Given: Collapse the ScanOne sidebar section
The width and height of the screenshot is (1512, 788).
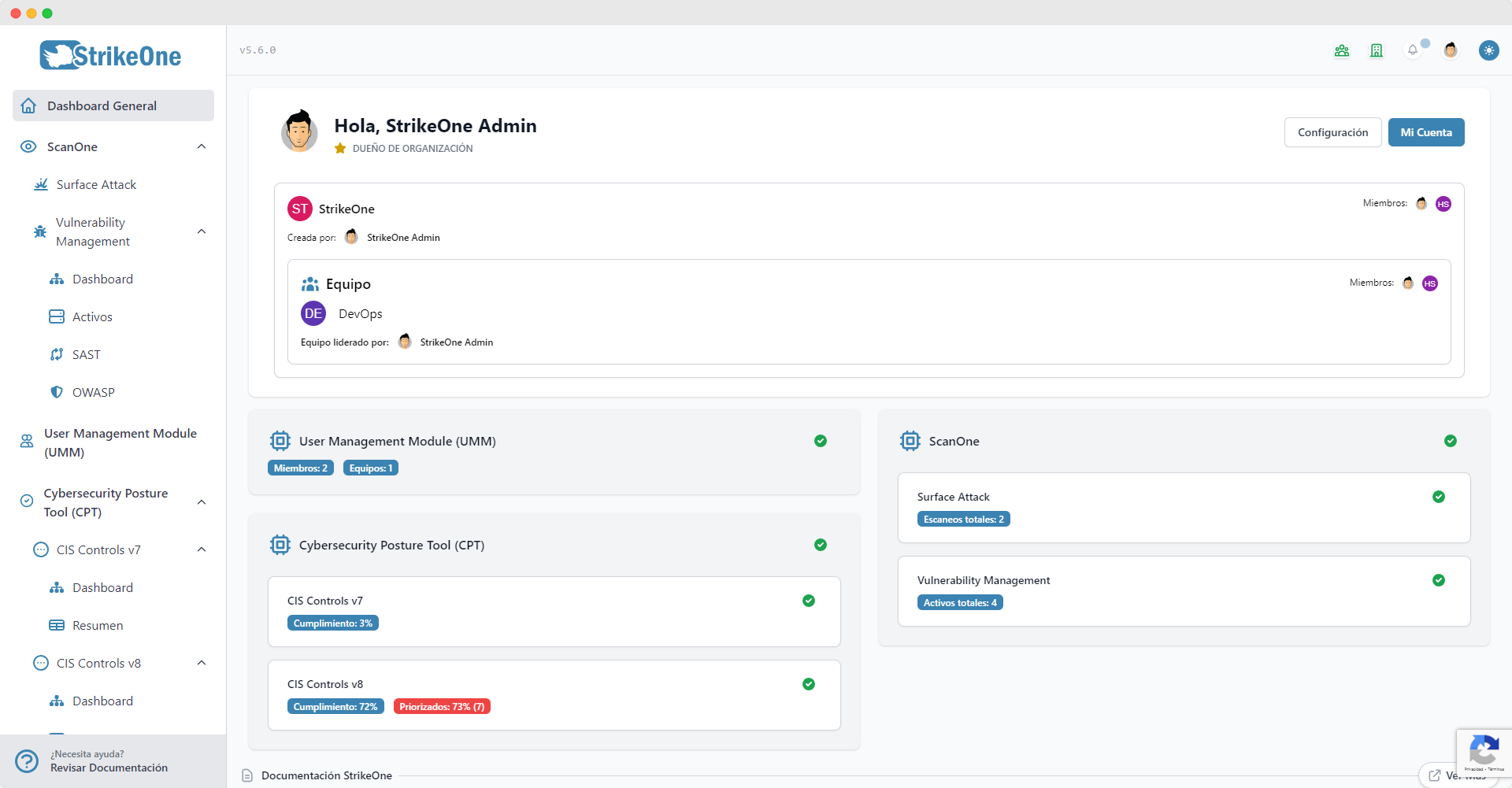Looking at the screenshot, I should coord(202,146).
